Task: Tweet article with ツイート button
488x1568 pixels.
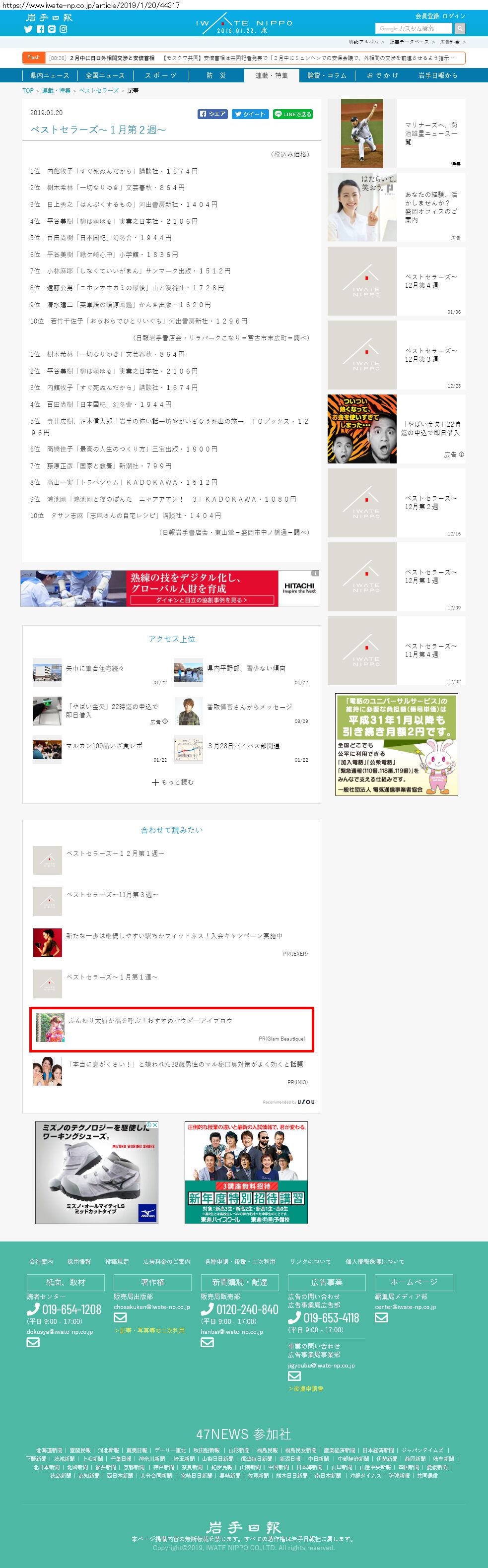Action: coord(250,114)
